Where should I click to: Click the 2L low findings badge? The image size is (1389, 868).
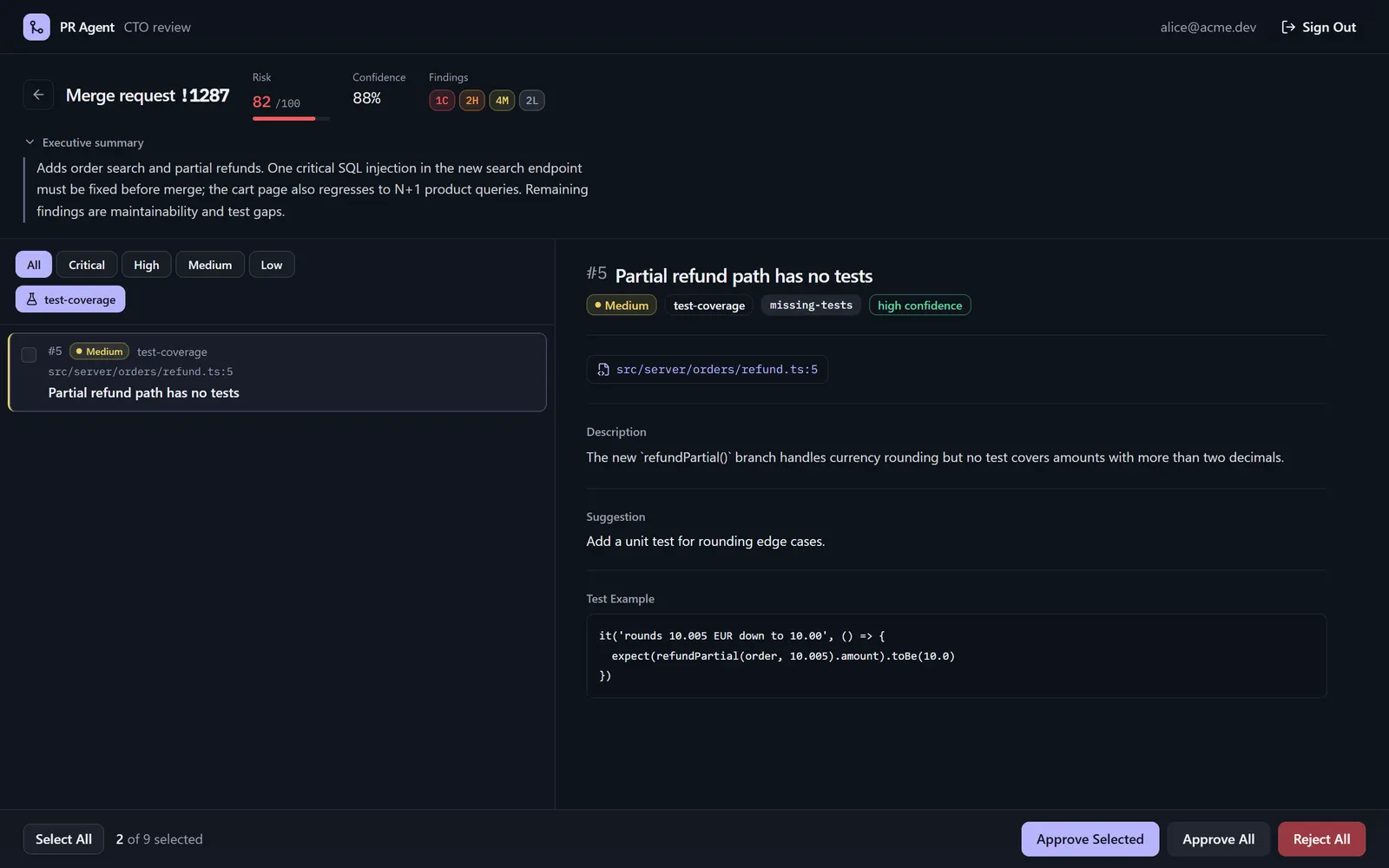click(531, 101)
